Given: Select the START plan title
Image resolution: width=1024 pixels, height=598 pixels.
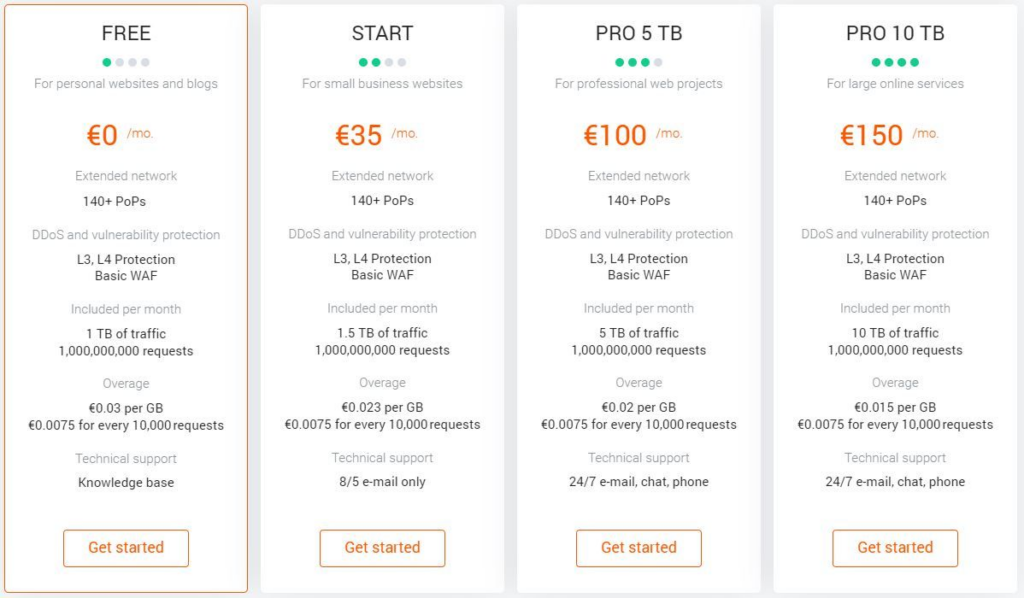Looking at the screenshot, I should click(x=382, y=33).
